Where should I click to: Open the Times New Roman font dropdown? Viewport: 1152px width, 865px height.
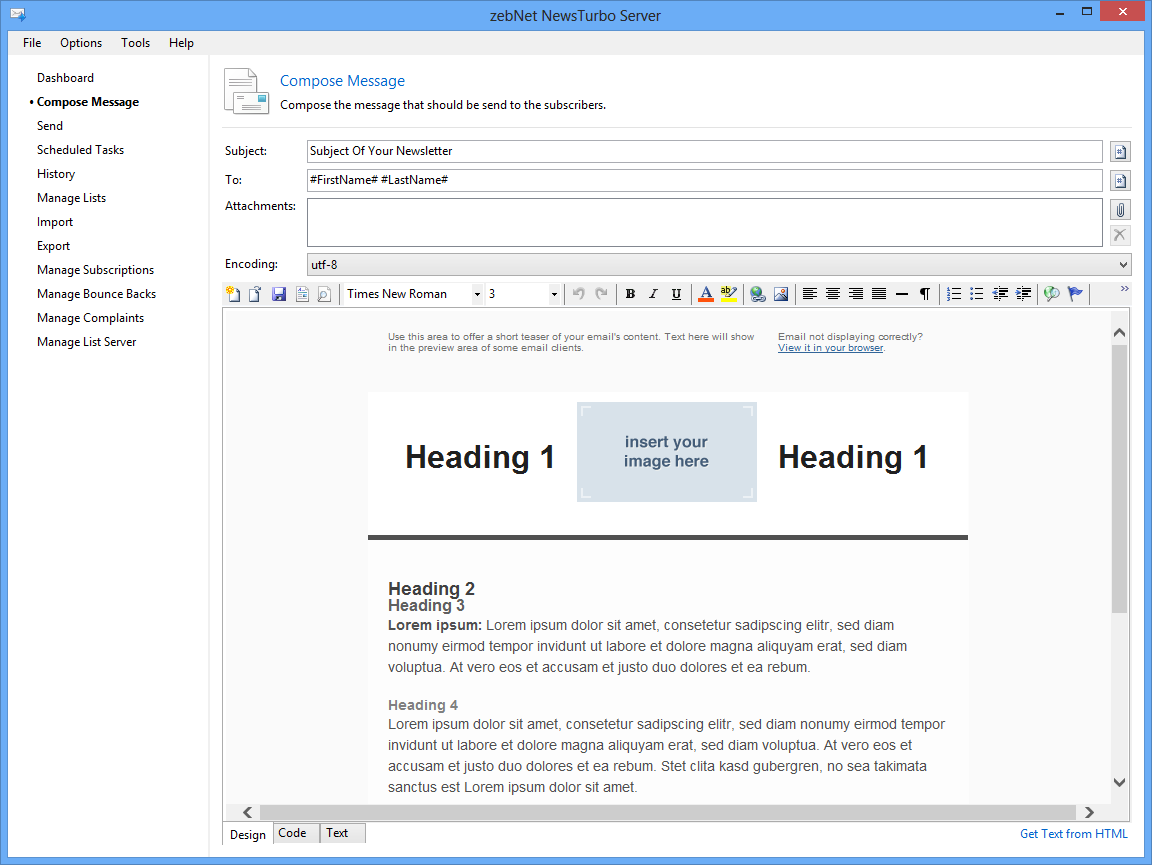point(477,294)
